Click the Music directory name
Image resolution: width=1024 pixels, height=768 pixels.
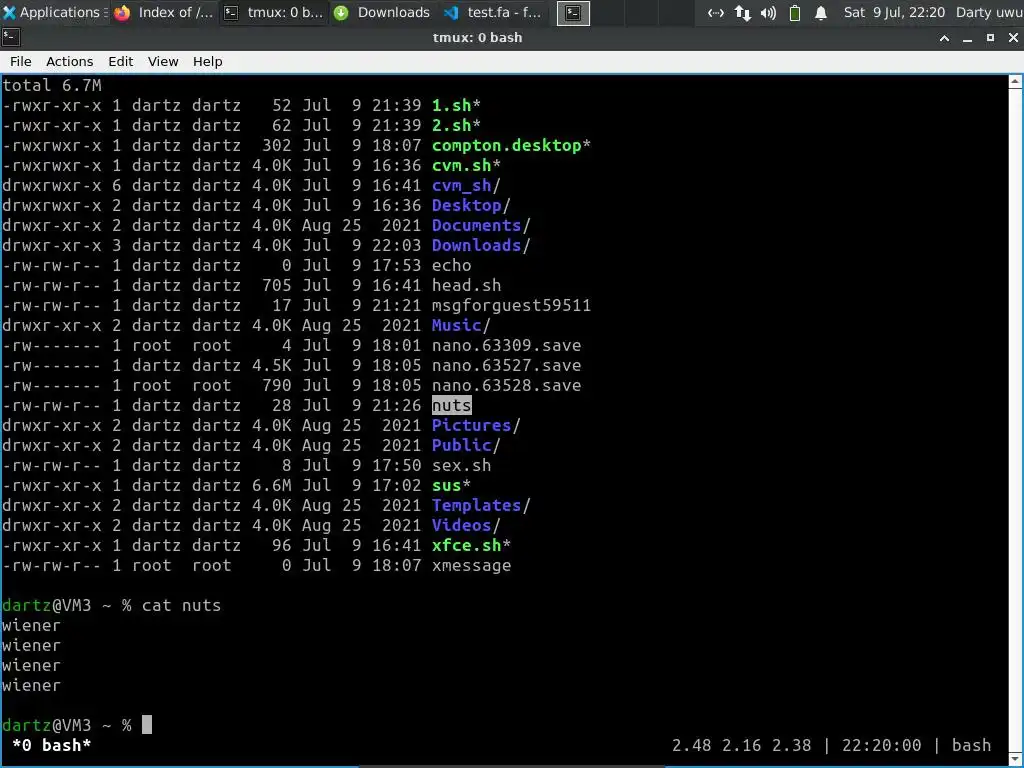point(456,325)
